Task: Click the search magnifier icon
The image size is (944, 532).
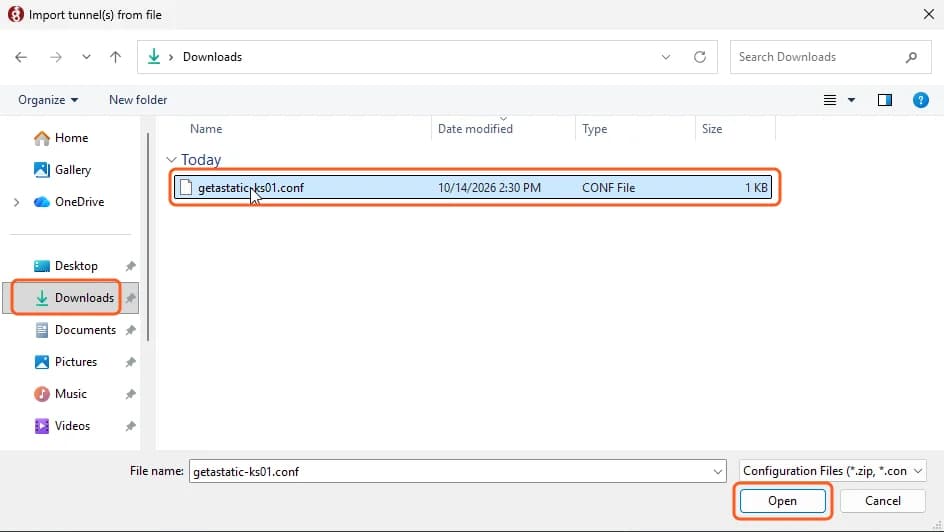Action: coord(911,57)
